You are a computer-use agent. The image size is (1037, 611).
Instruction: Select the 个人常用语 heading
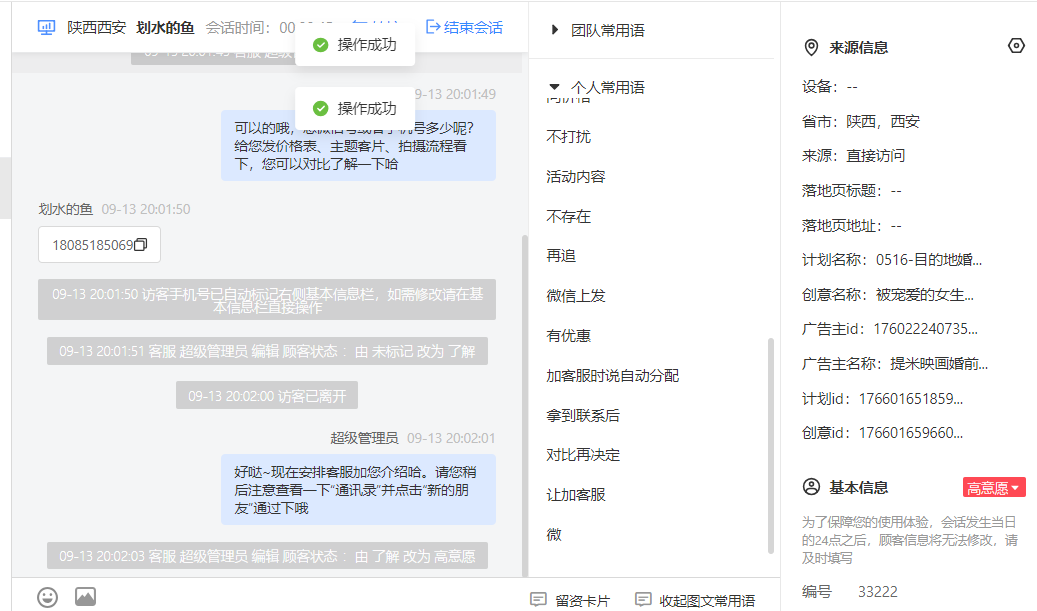tap(608, 87)
